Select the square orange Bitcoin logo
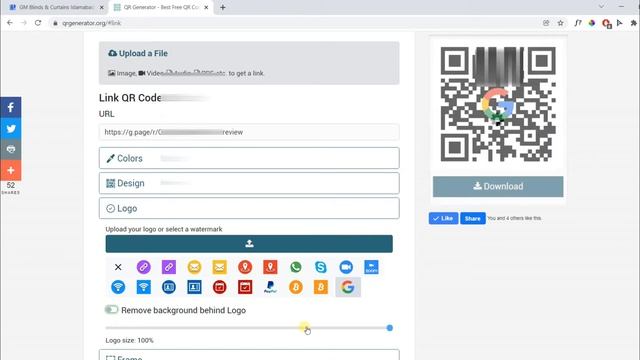The width and height of the screenshot is (640, 360). tap(321, 287)
